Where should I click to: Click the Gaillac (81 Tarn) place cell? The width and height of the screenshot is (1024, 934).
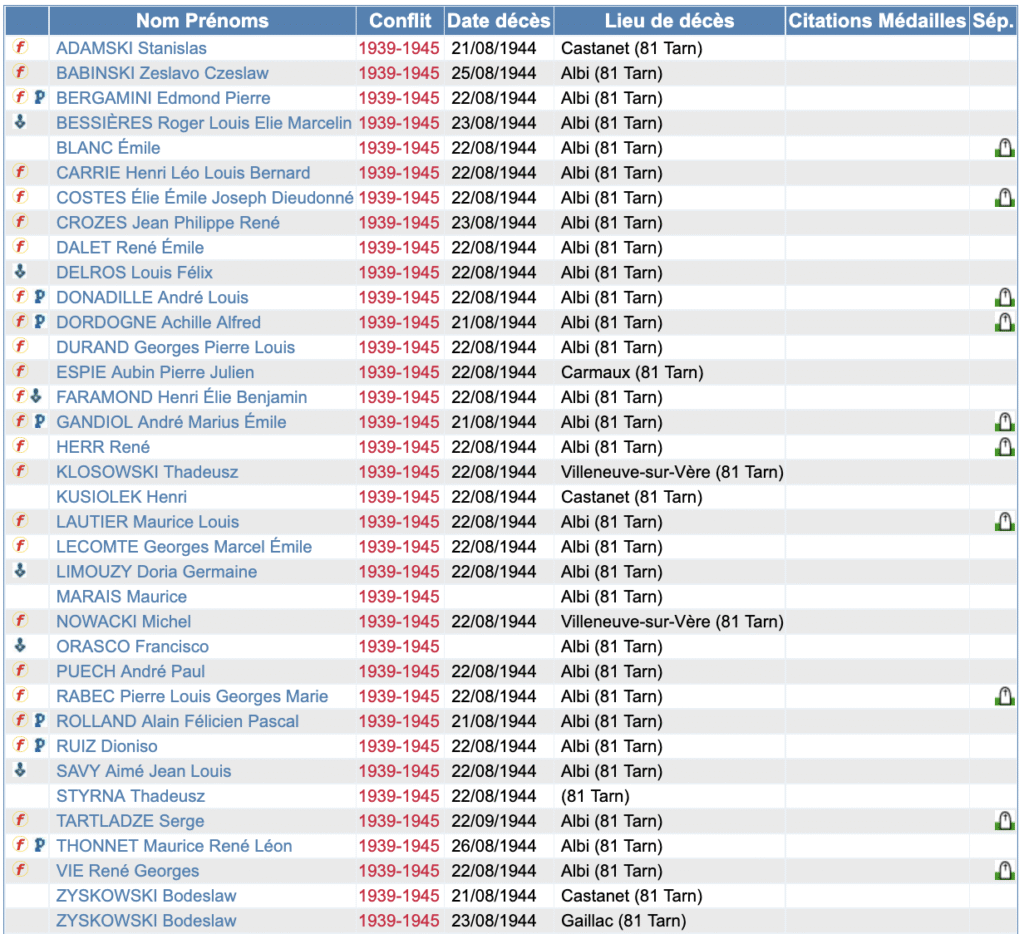[624, 921]
